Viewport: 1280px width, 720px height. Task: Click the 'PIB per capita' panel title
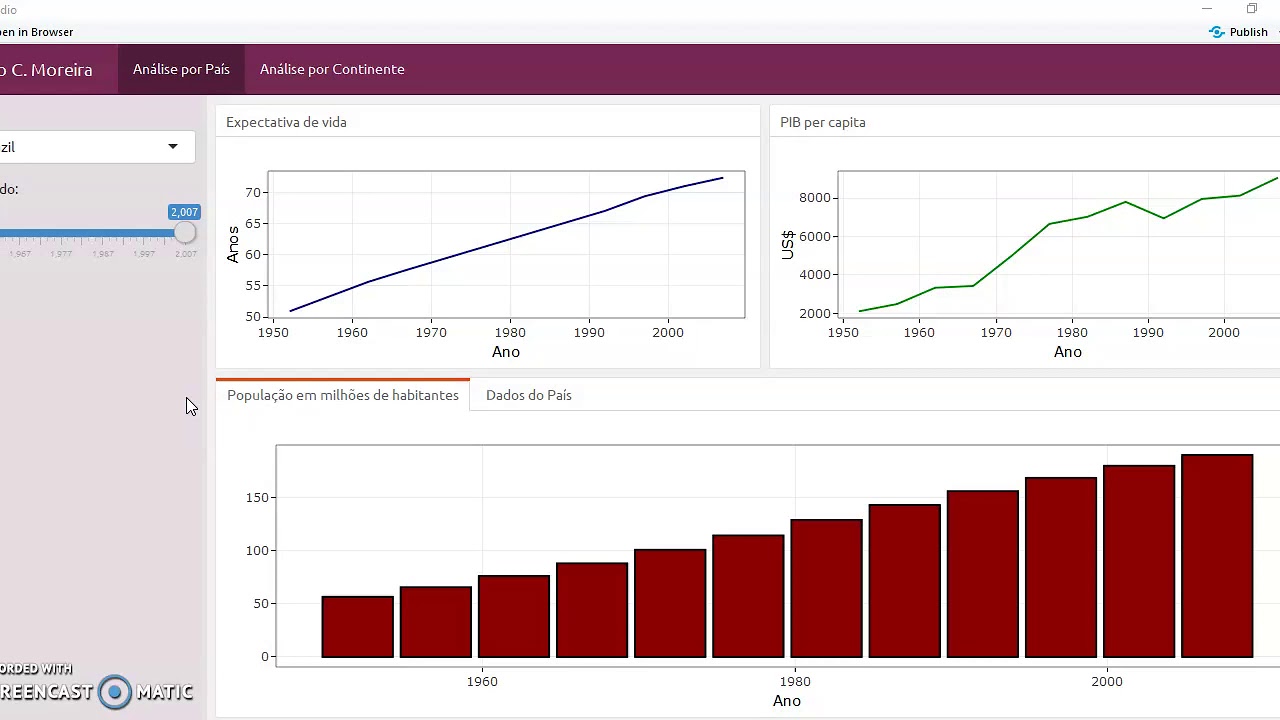[x=823, y=122]
